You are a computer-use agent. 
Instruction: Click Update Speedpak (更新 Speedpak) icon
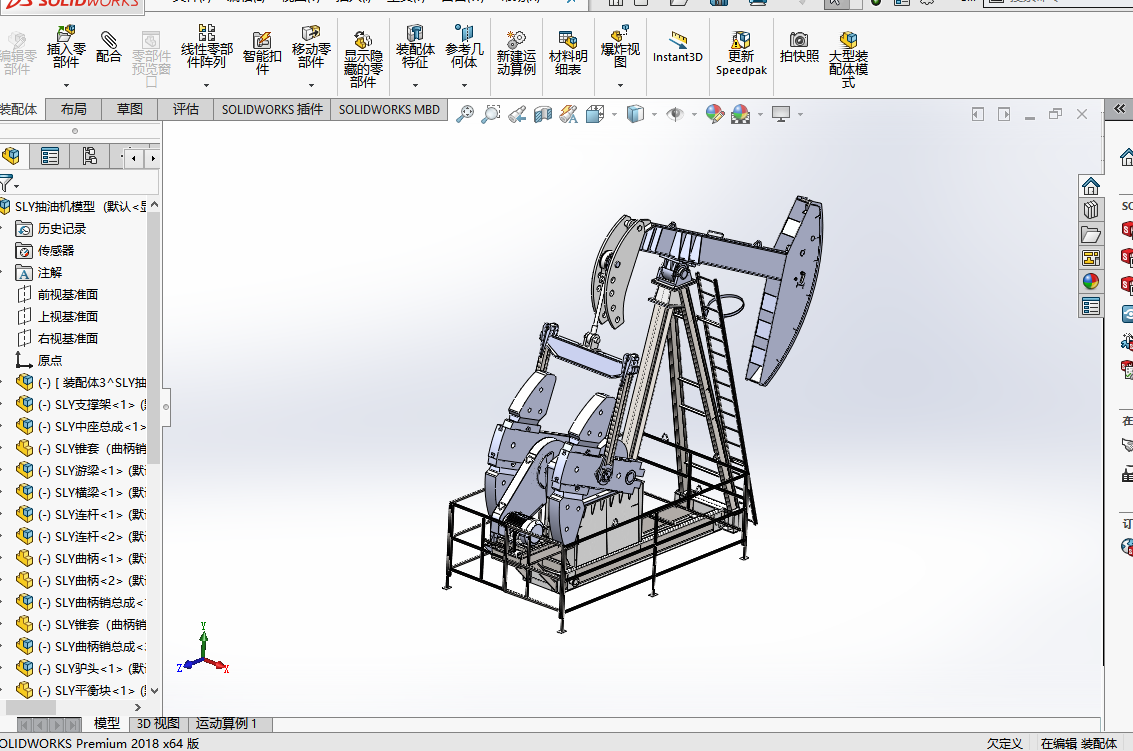point(741,53)
